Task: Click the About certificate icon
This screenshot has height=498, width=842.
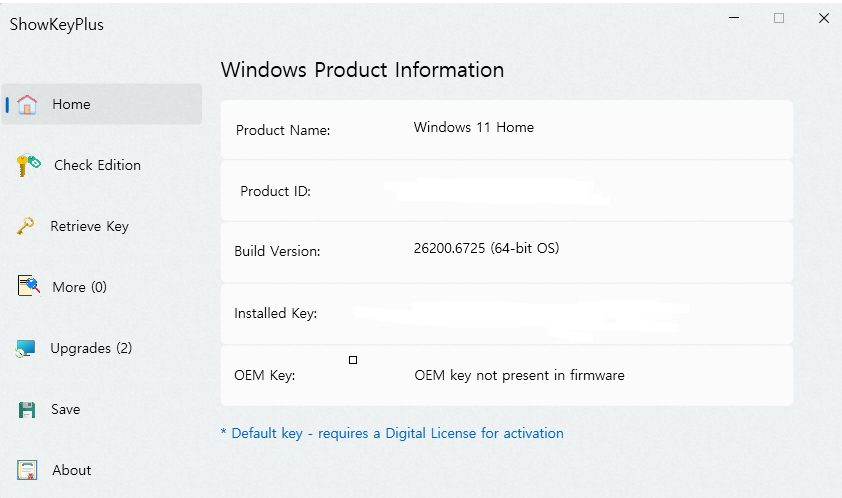Action: pos(27,470)
